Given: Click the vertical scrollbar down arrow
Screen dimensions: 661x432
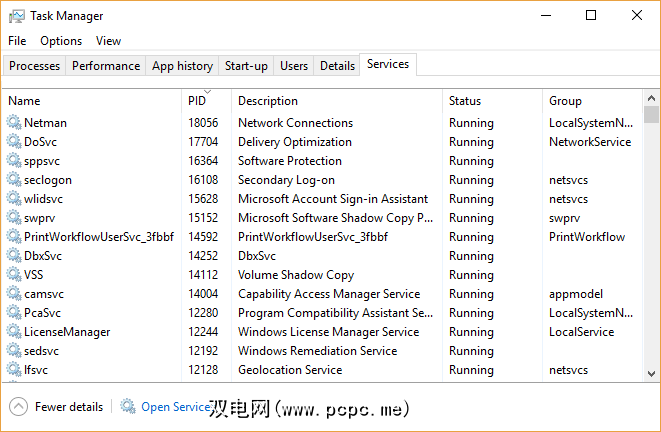Looking at the screenshot, I should tap(652, 375).
